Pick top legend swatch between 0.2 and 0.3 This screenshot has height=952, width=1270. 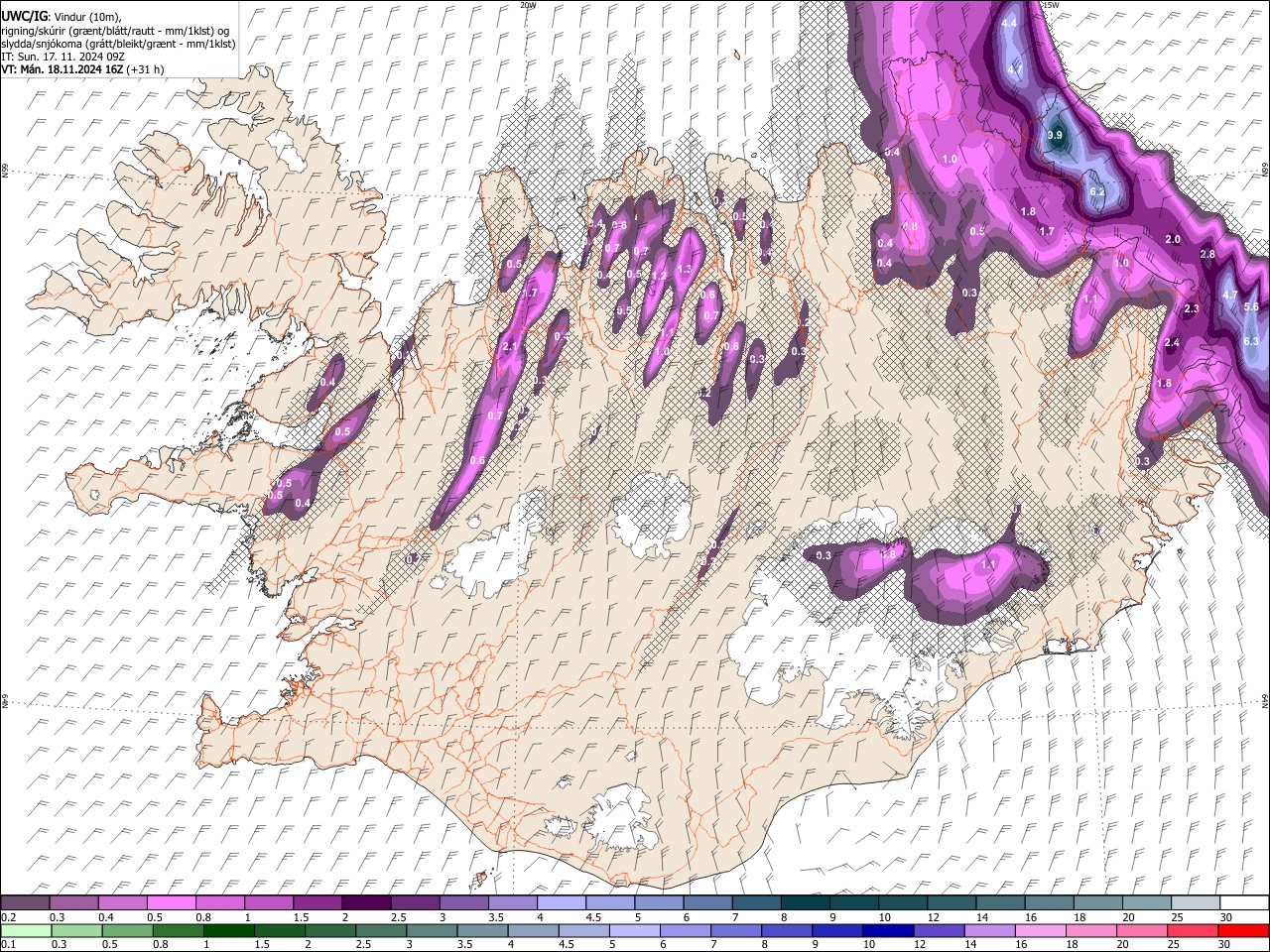tap(25, 903)
